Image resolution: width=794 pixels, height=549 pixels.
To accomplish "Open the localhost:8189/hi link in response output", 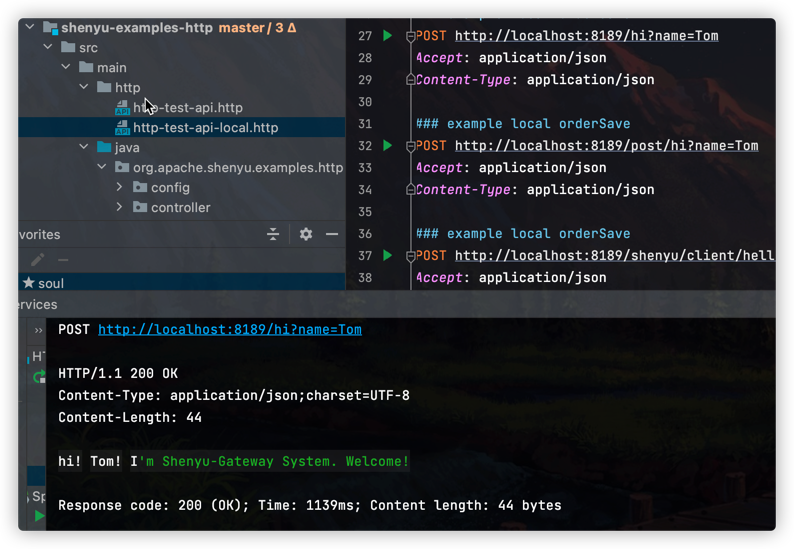I will pyautogui.click(x=229, y=330).
